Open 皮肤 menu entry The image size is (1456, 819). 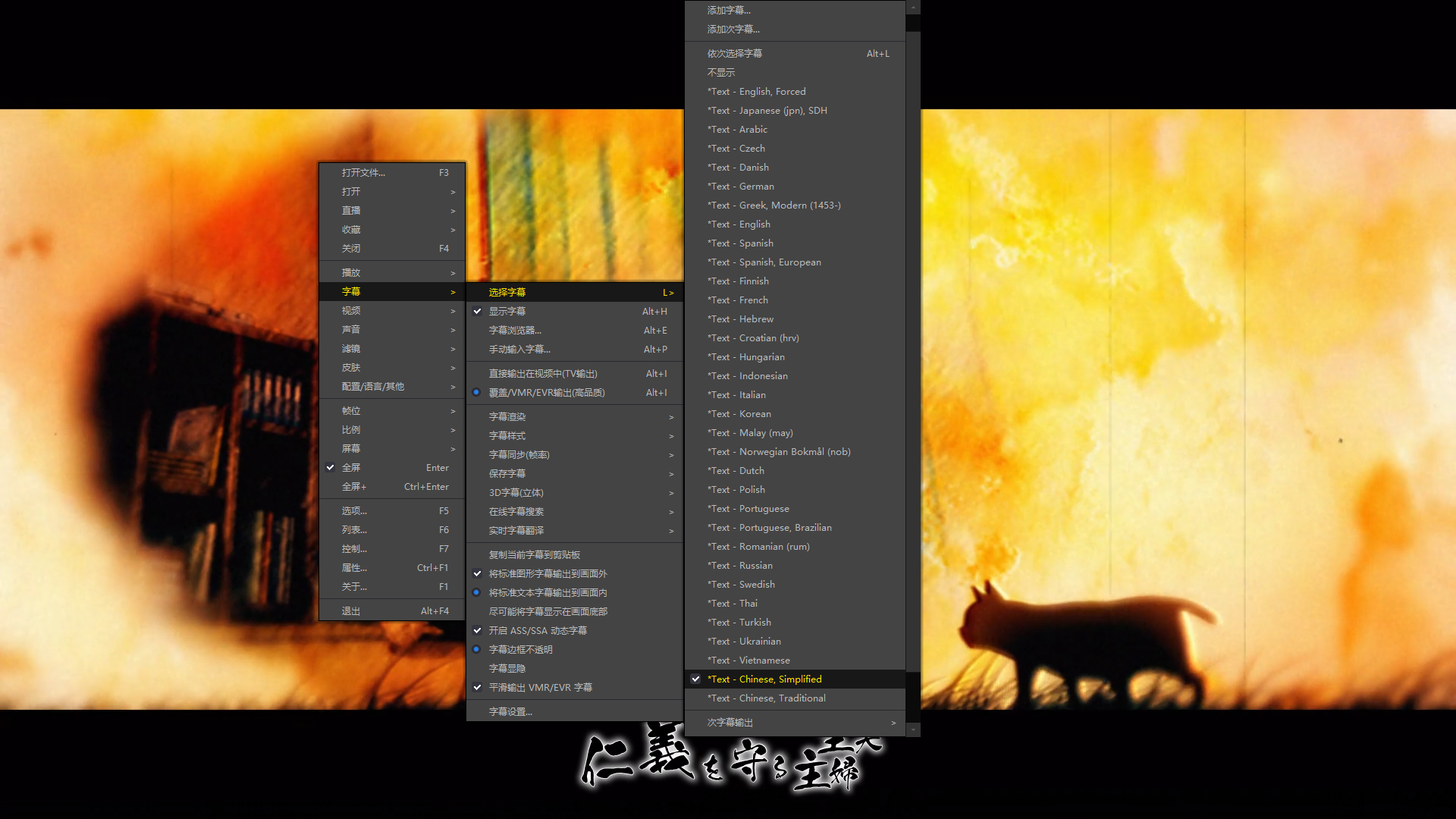click(392, 368)
